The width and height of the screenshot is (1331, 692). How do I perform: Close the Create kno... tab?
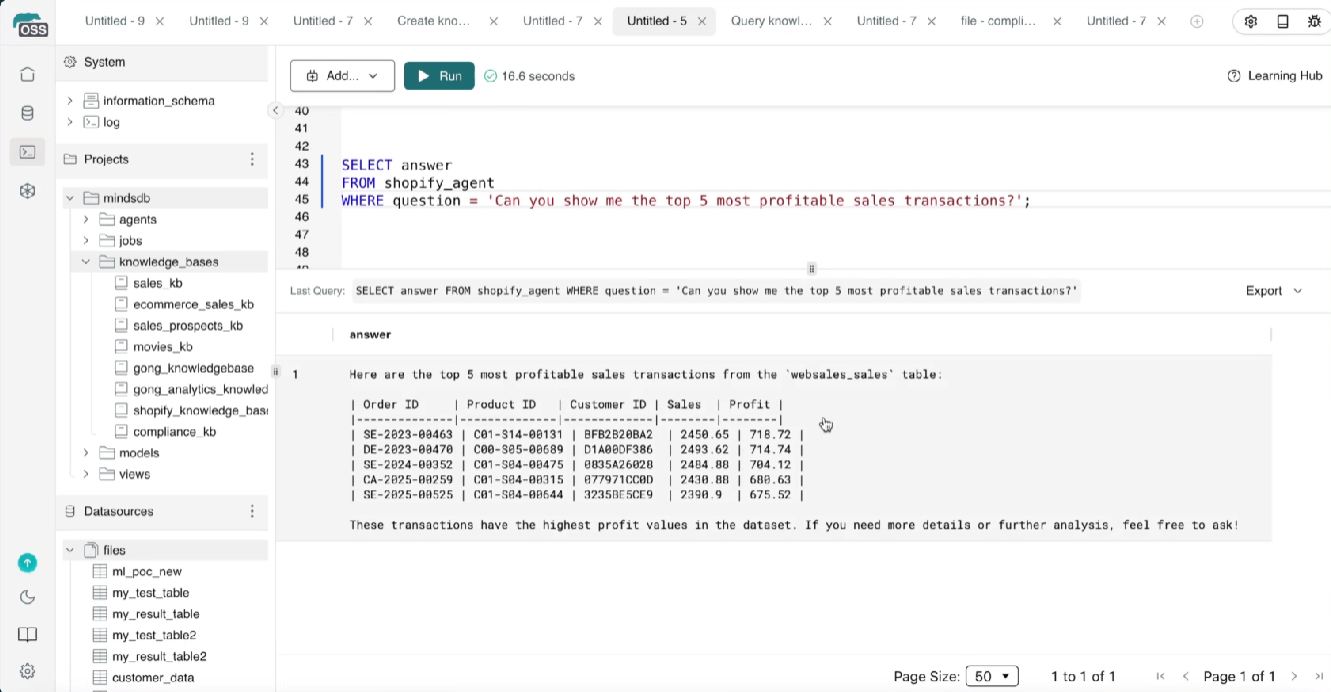tap(493, 21)
